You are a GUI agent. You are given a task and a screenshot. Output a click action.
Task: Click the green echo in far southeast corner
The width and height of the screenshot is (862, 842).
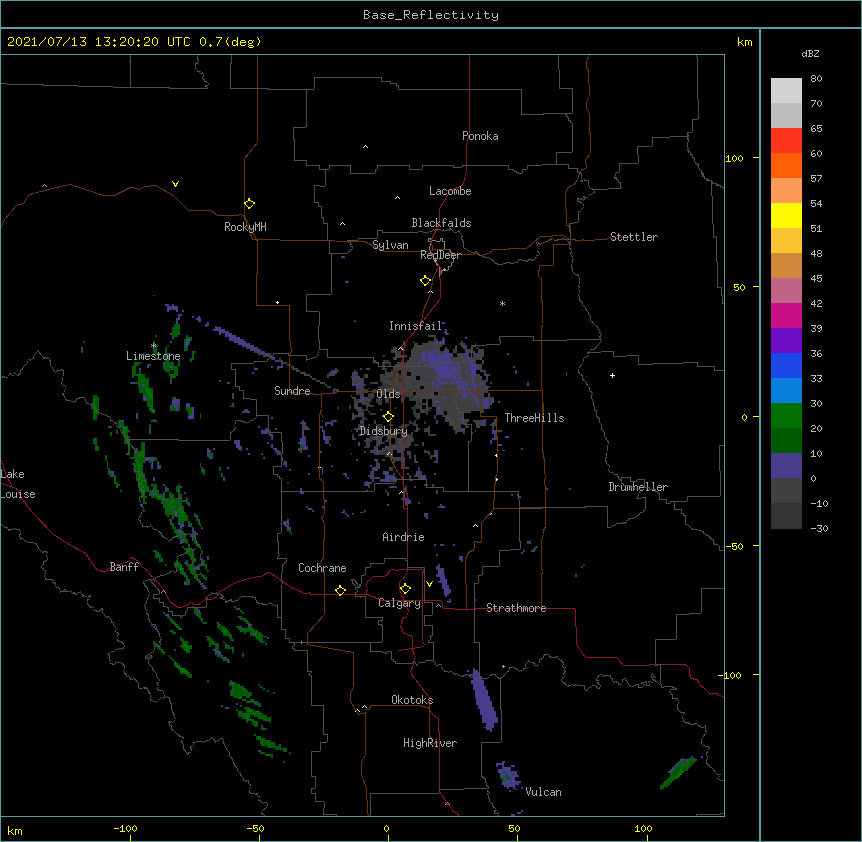[x=678, y=773]
